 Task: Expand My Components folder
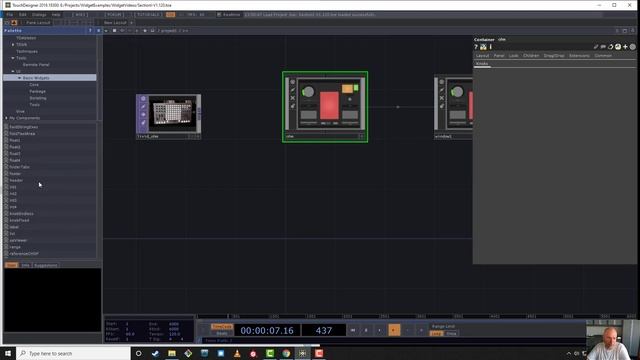(x=6, y=118)
